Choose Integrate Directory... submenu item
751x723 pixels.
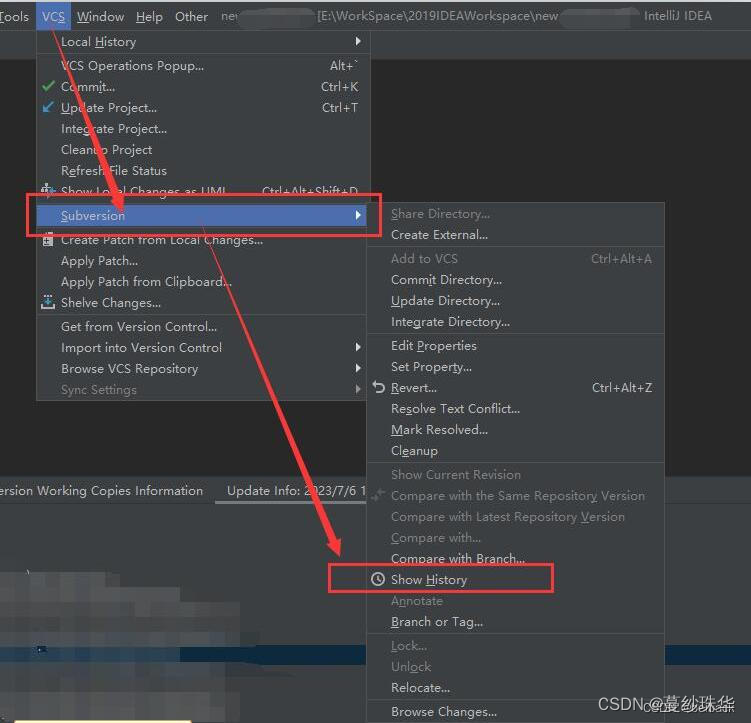pos(515,321)
